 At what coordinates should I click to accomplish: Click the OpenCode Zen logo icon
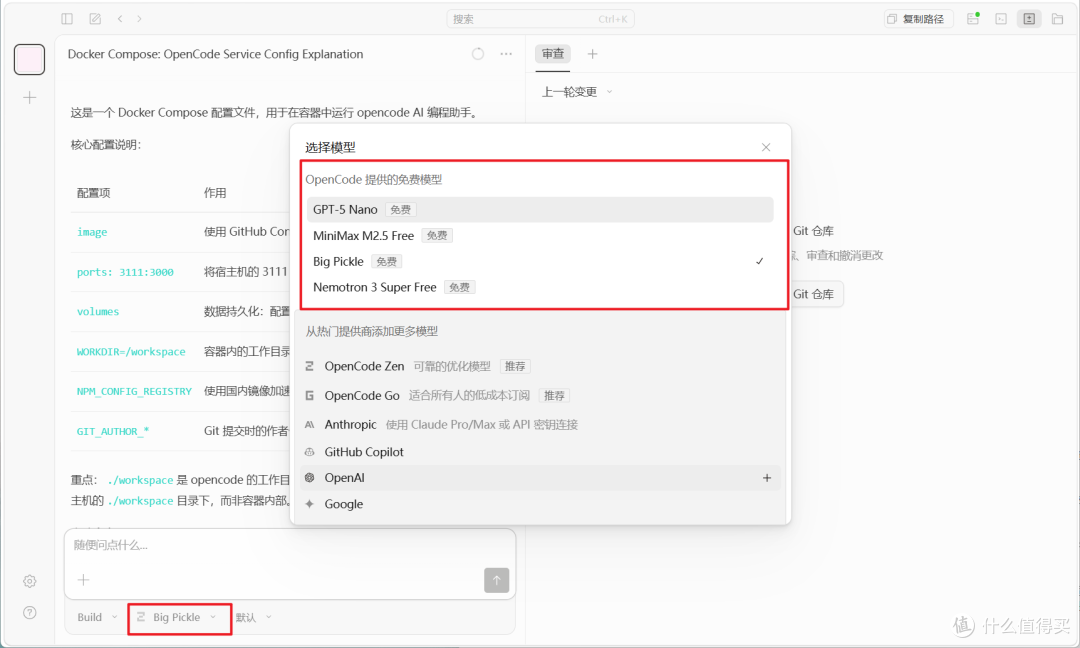tap(309, 366)
